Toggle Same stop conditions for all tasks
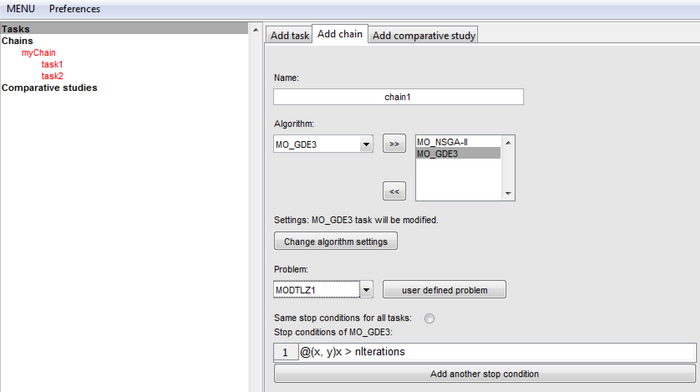The width and height of the screenshot is (700, 392). tap(429, 318)
